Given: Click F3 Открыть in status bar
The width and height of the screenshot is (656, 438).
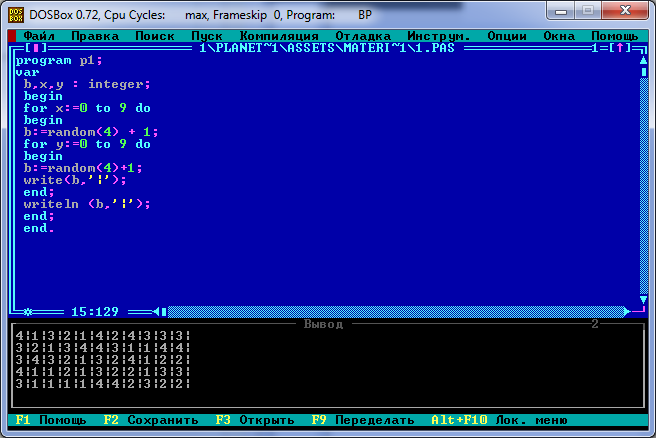Looking at the screenshot, I should (x=254, y=420).
